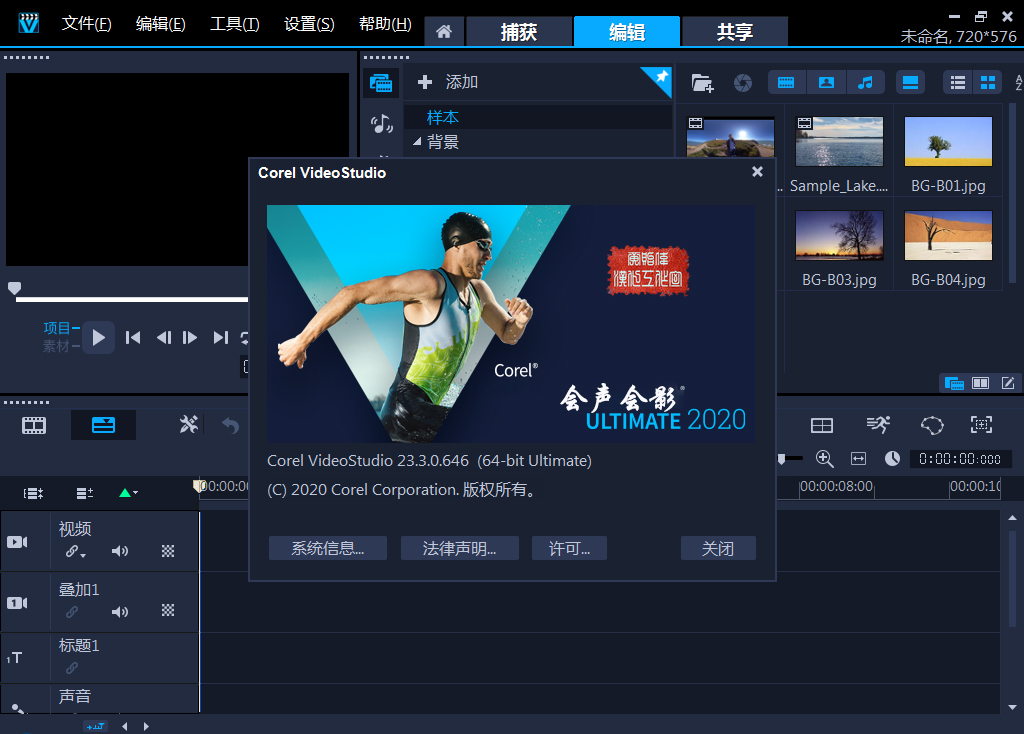
Task: Step to previous frame
Action: point(164,338)
